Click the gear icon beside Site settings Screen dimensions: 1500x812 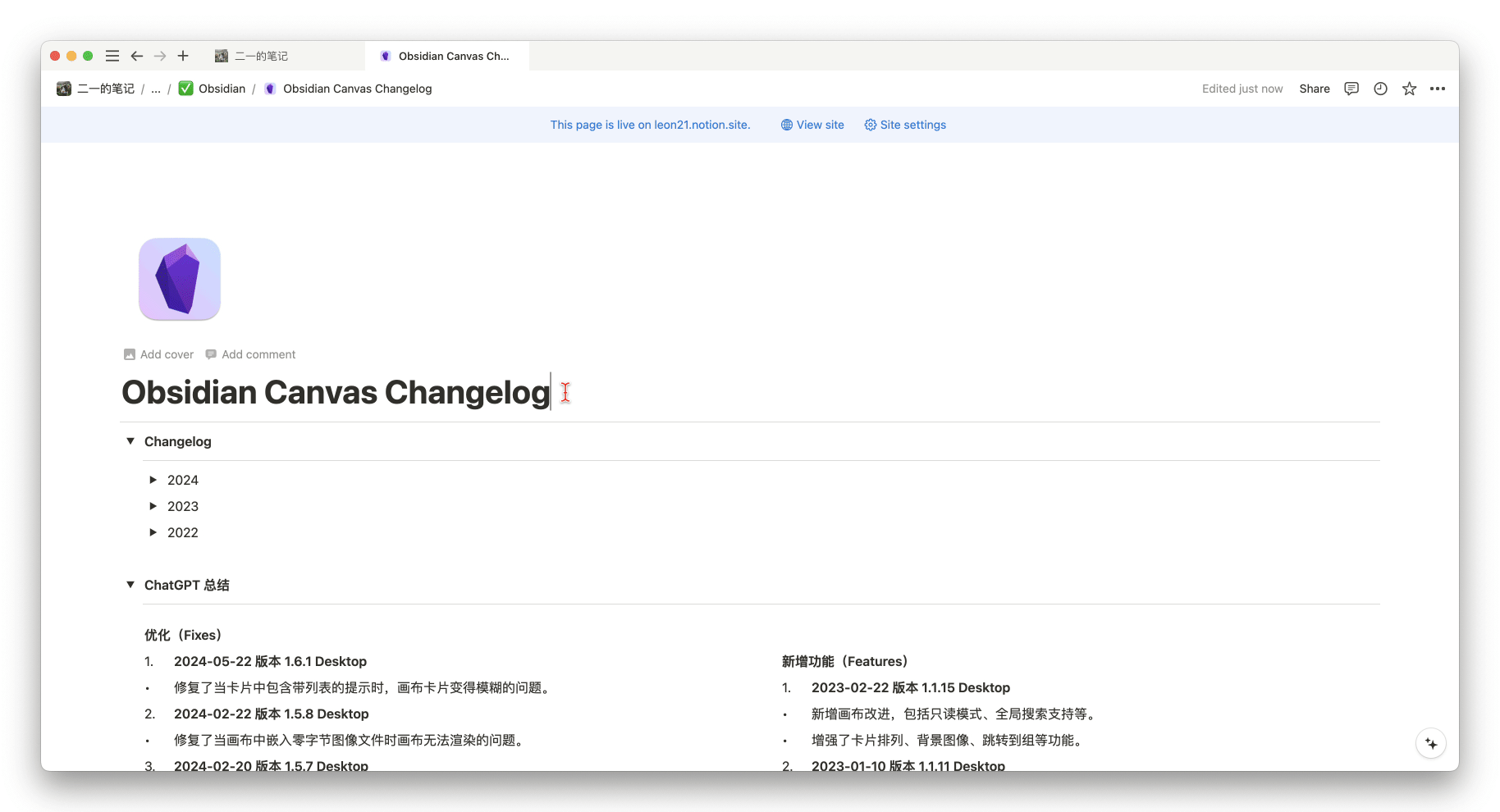(x=871, y=125)
